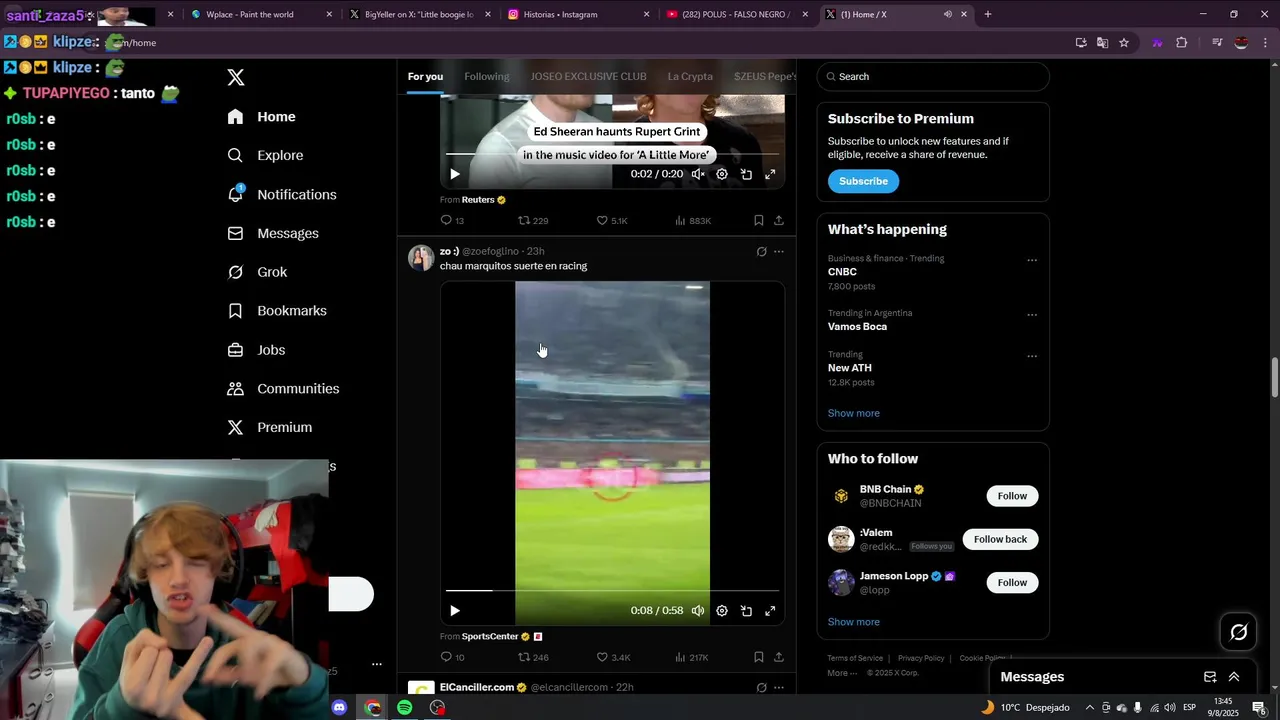Bookmark this page with star icon
This screenshot has height=720, width=1280.
click(1124, 43)
